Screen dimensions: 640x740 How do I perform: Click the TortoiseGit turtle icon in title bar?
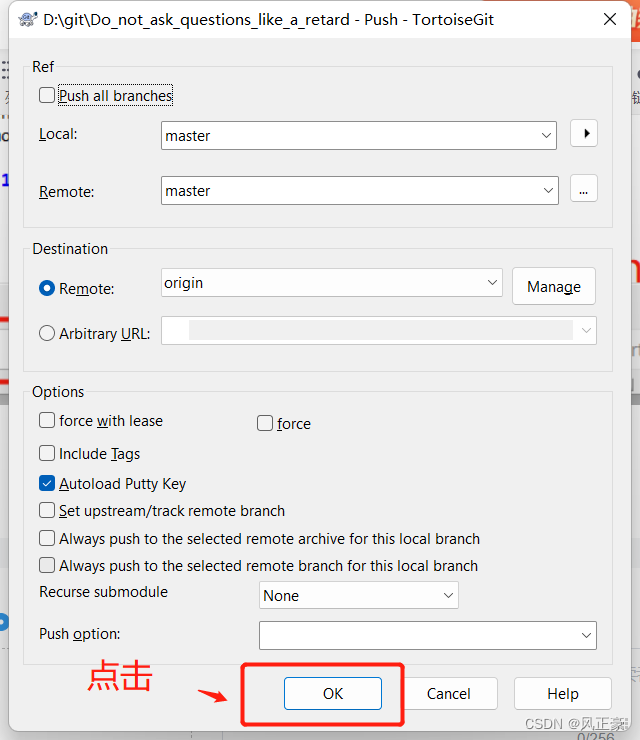point(28,19)
